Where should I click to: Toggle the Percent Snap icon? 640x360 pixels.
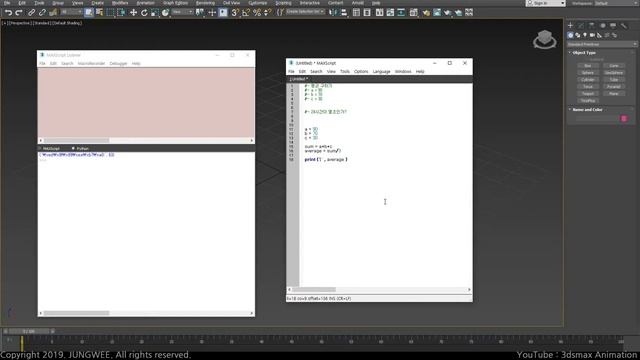click(x=257, y=13)
